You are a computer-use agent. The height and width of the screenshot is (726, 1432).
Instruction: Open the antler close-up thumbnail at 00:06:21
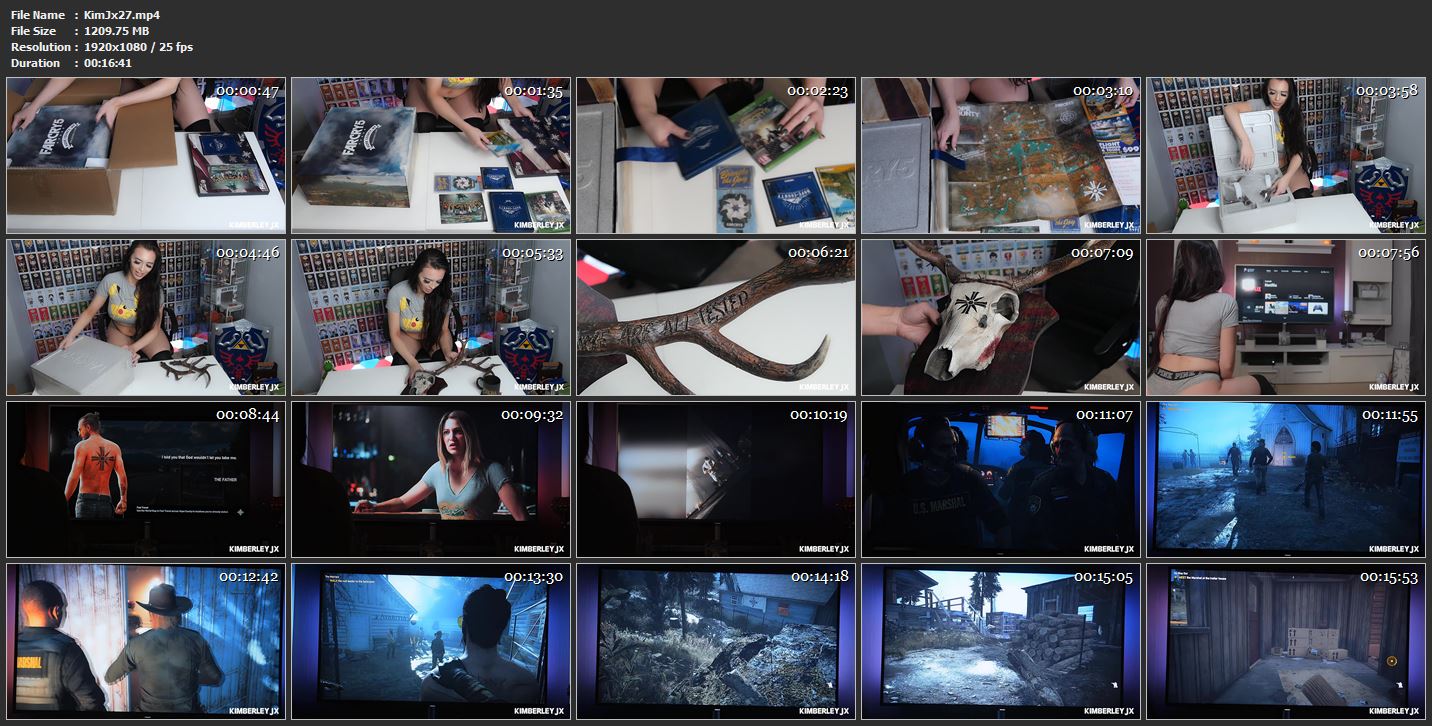point(716,317)
